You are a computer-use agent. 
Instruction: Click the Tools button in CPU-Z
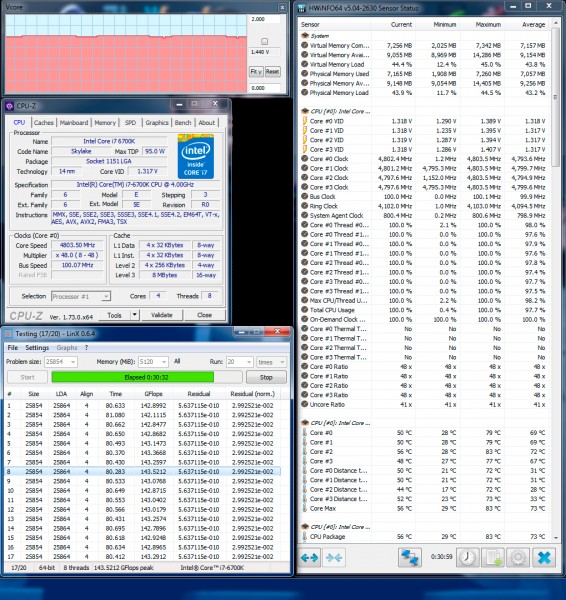[x=114, y=315]
